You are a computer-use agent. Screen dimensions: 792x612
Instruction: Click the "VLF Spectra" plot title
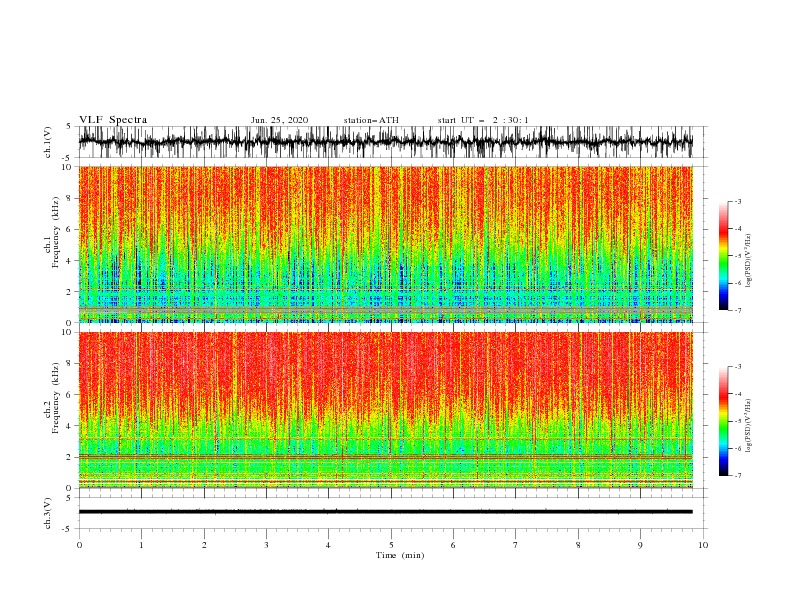(113, 120)
